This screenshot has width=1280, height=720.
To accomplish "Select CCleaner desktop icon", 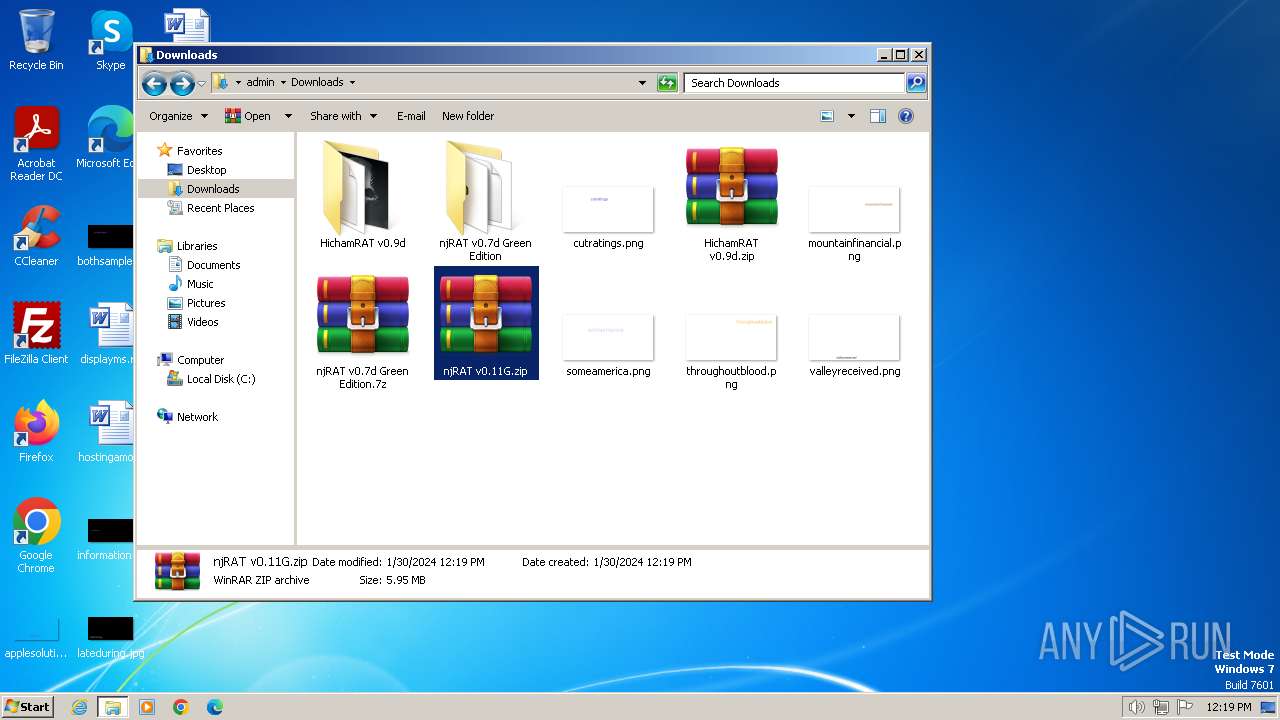I will coord(36,236).
